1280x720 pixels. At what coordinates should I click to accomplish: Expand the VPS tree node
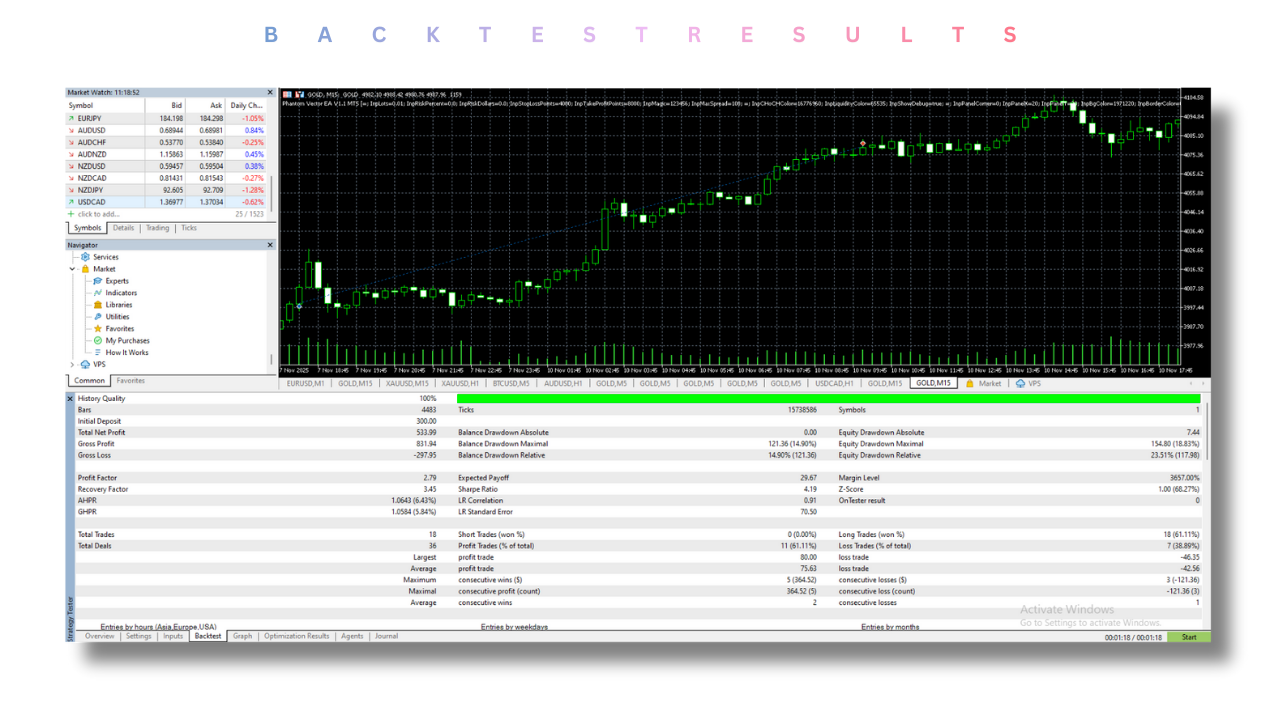pos(72,365)
